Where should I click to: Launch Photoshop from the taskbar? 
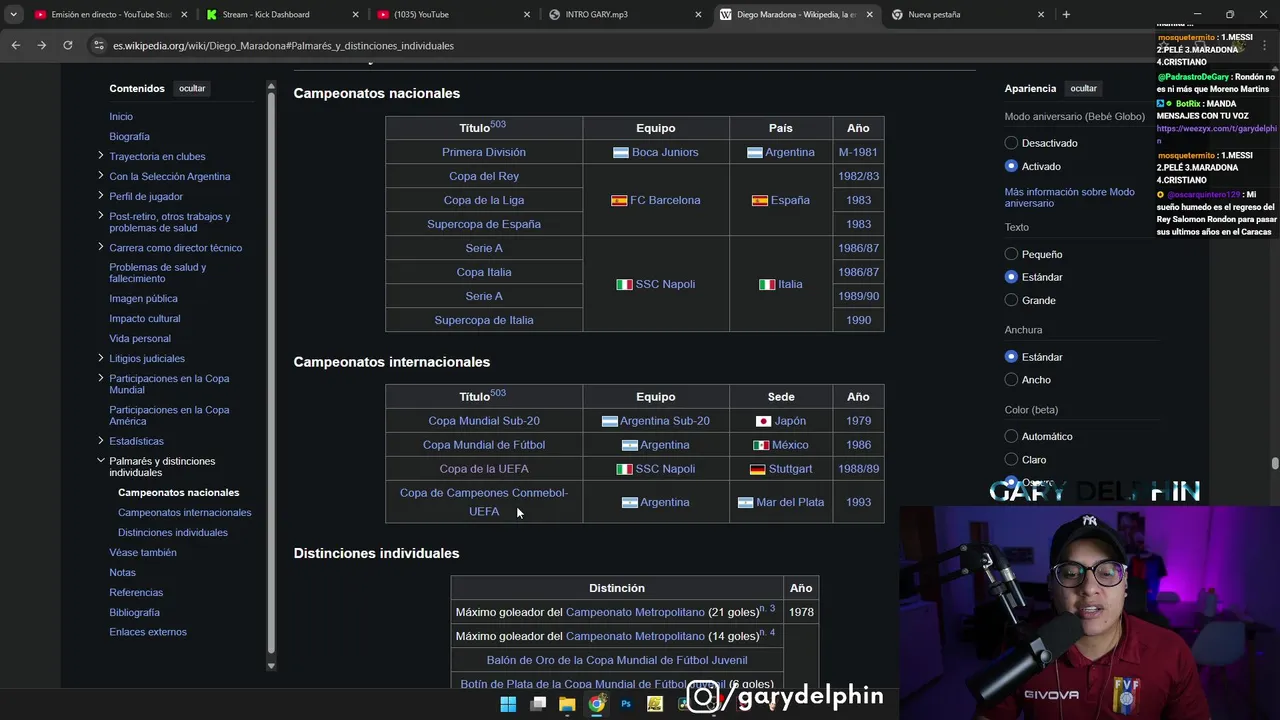click(626, 704)
